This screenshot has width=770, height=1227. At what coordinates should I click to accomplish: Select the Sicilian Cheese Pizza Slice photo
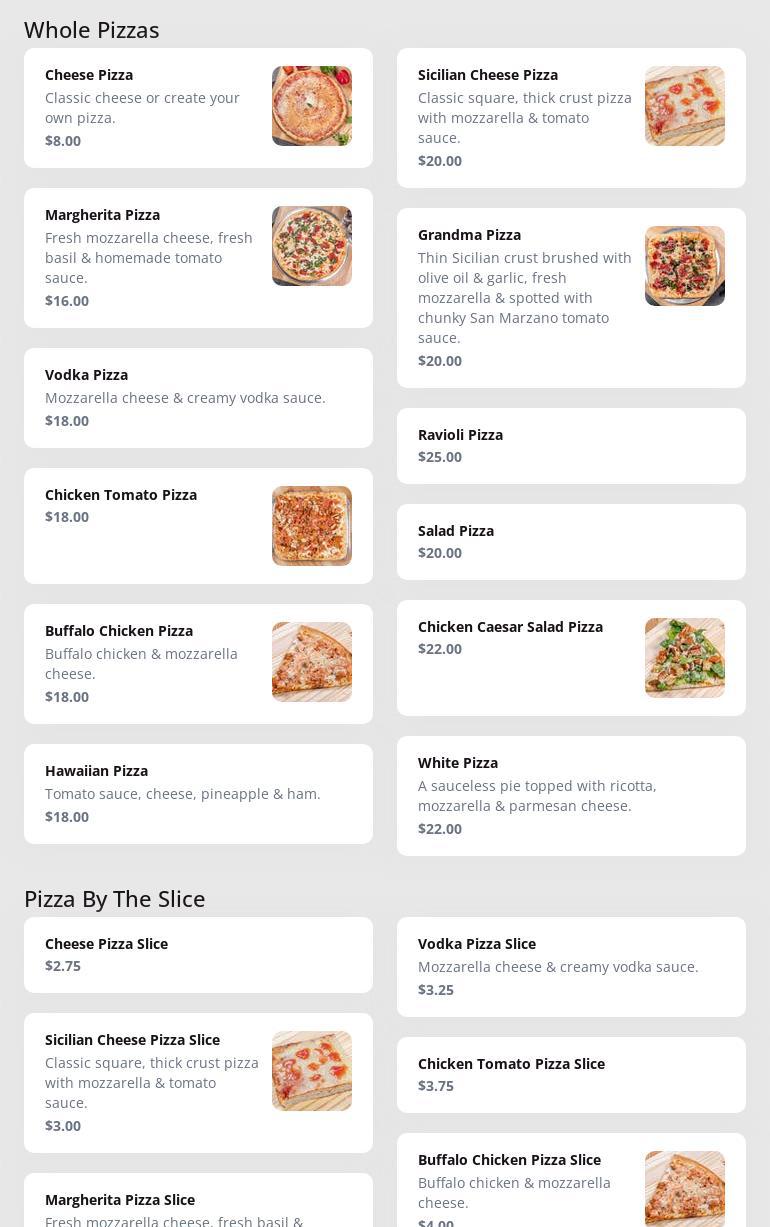tap(312, 1071)
